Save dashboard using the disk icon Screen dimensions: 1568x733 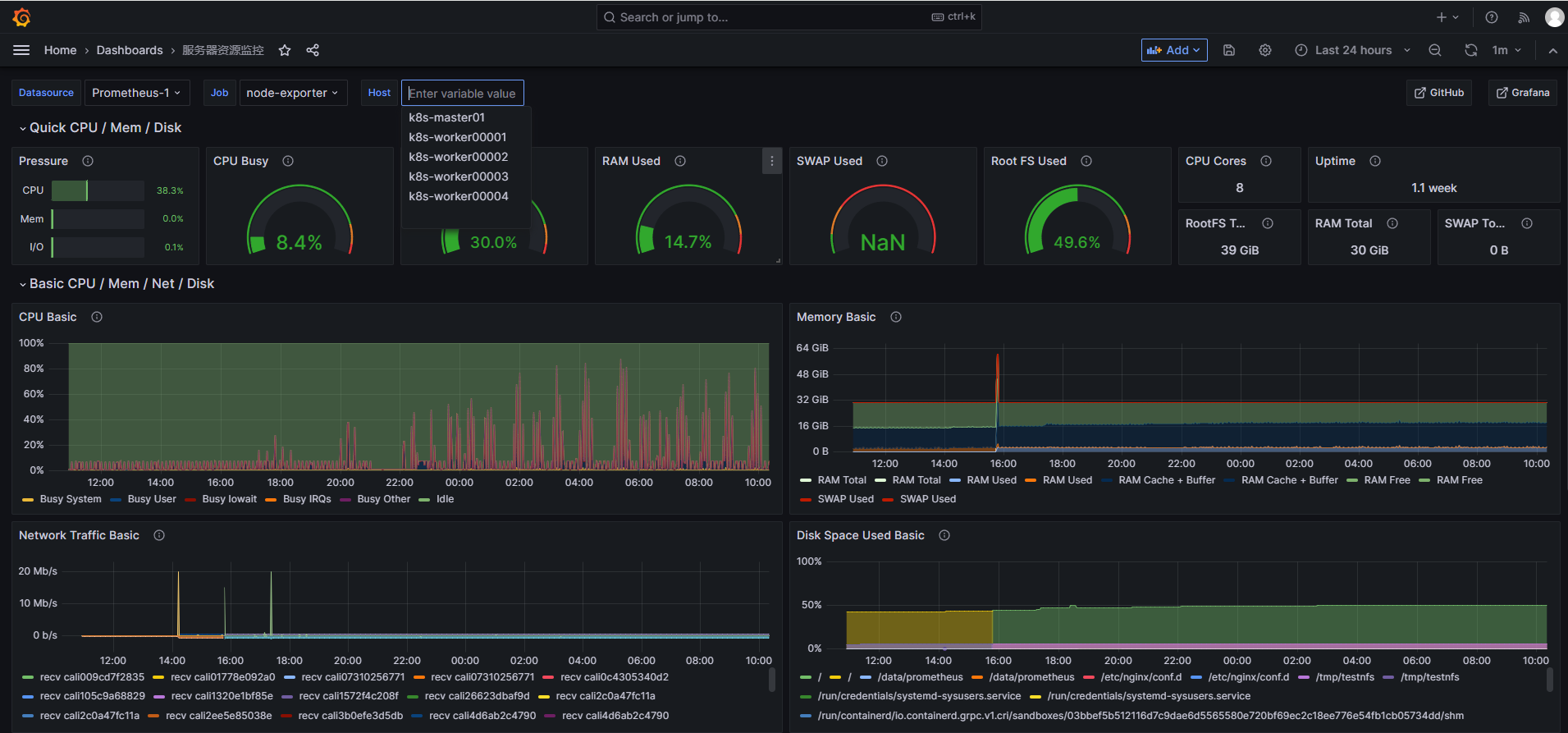(x=1229, y=50)
